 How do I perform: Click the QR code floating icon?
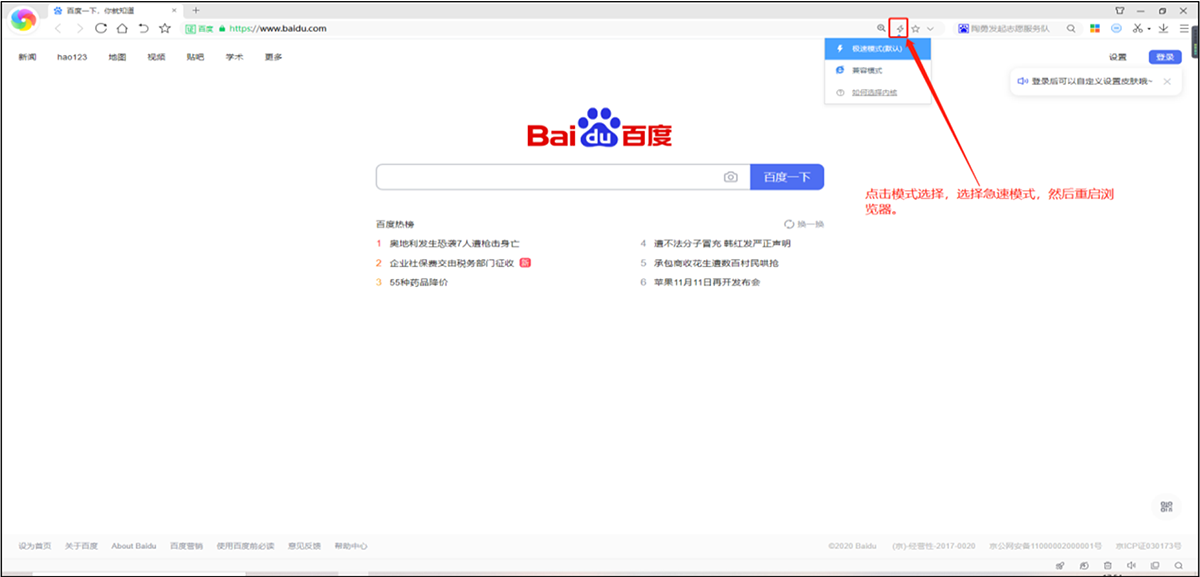click(x=1166, y=507)
